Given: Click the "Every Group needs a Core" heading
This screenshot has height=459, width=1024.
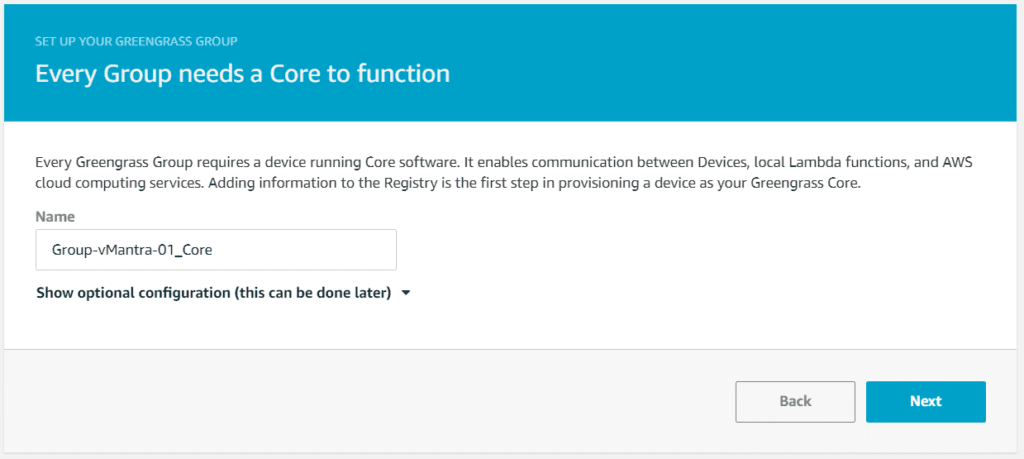Looking at the screenshot, I should [242, 73].
